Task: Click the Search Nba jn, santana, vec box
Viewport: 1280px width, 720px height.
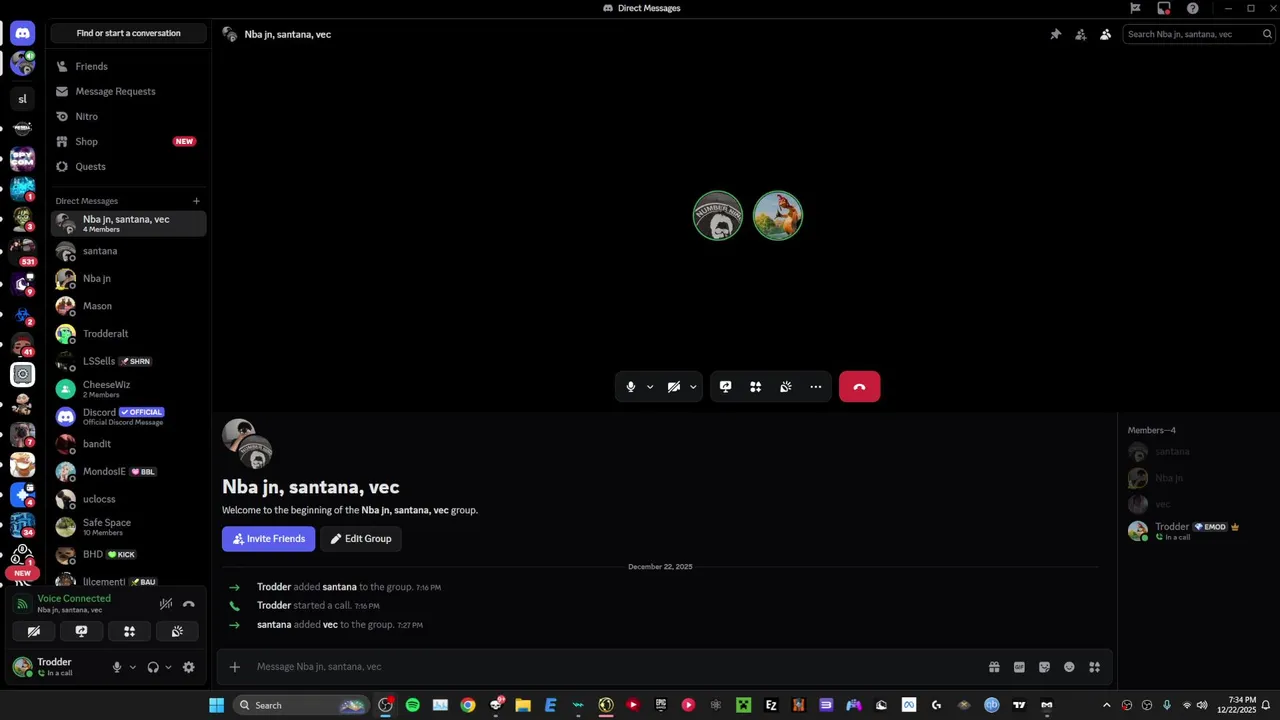Action: [1198, 34]
